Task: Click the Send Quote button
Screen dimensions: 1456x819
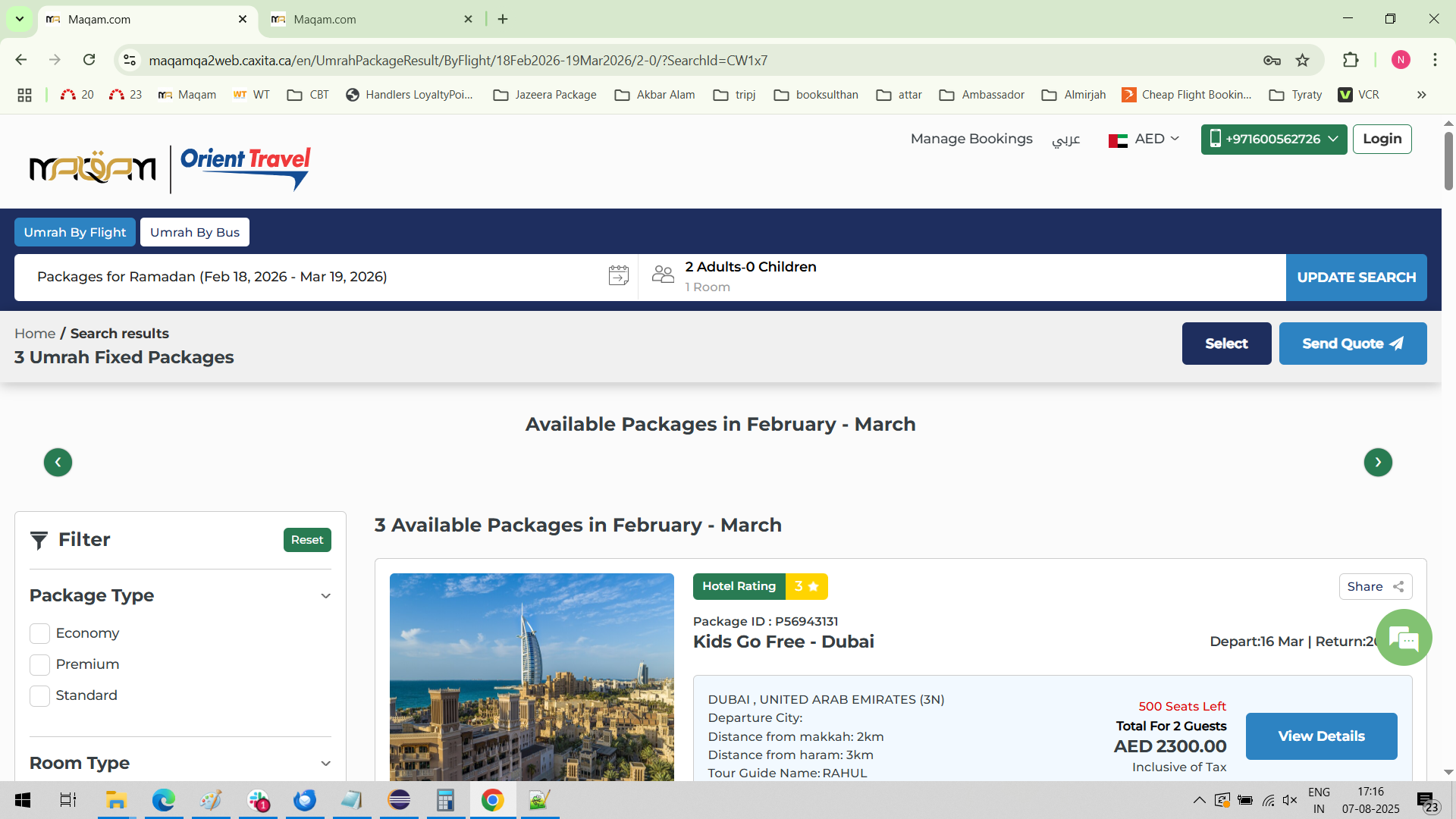Action: tap(1352, 344)
